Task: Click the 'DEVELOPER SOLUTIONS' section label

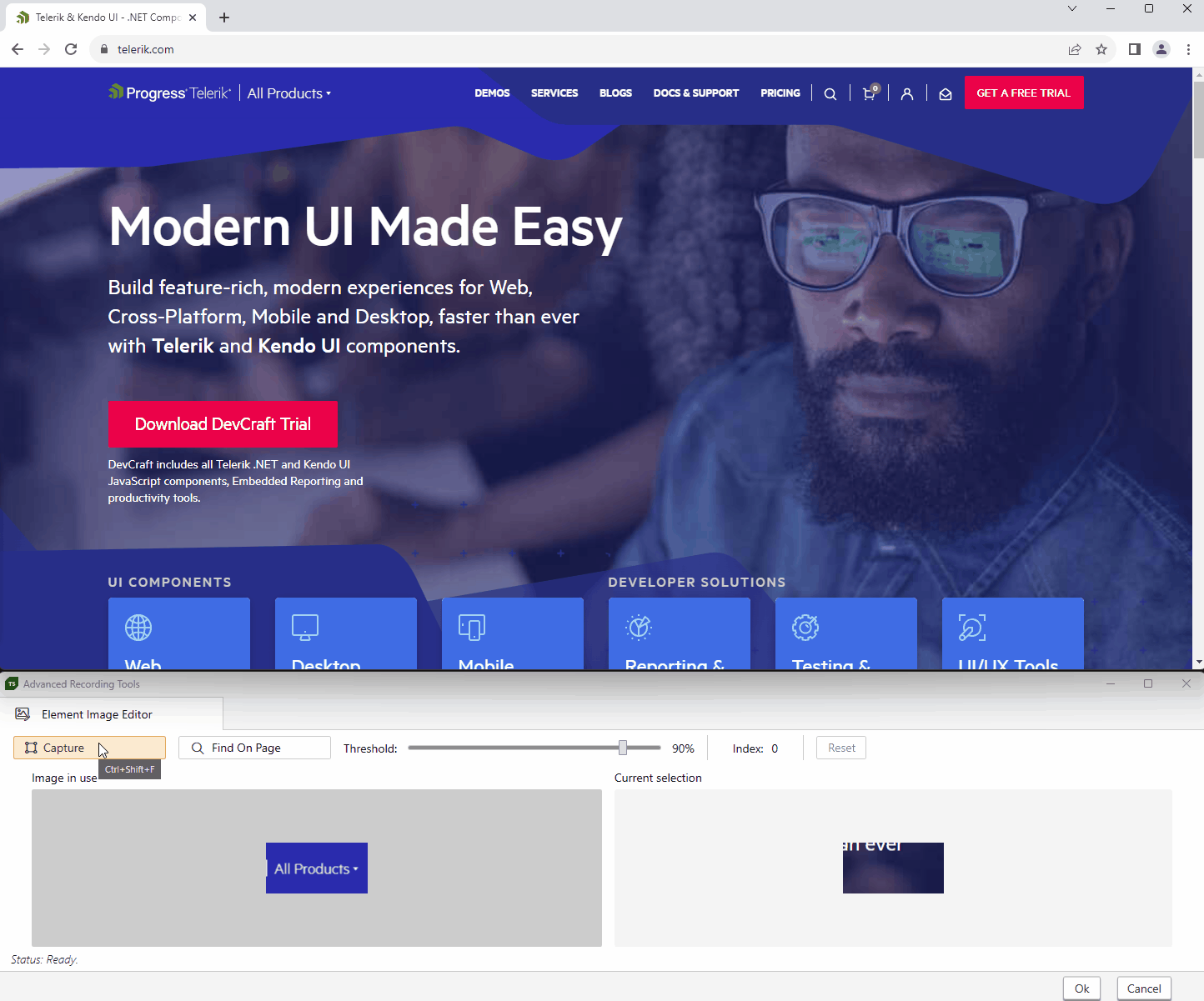Action: coord(697,582)
